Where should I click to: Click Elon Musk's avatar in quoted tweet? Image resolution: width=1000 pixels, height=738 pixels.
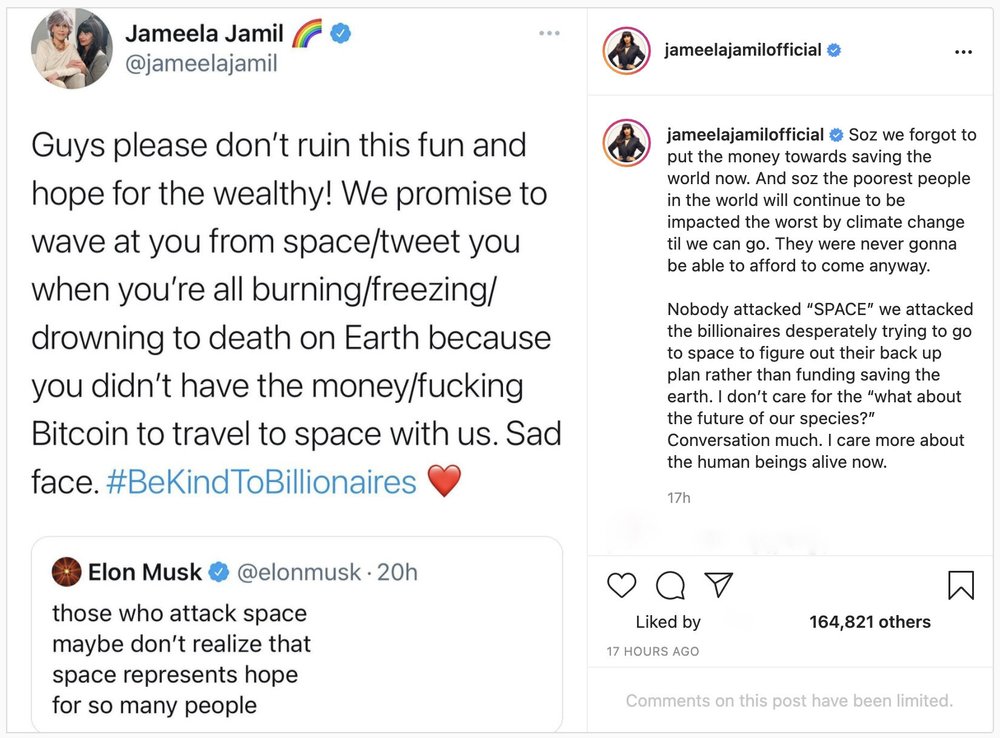pyautogui.click(x=66, y=572)
